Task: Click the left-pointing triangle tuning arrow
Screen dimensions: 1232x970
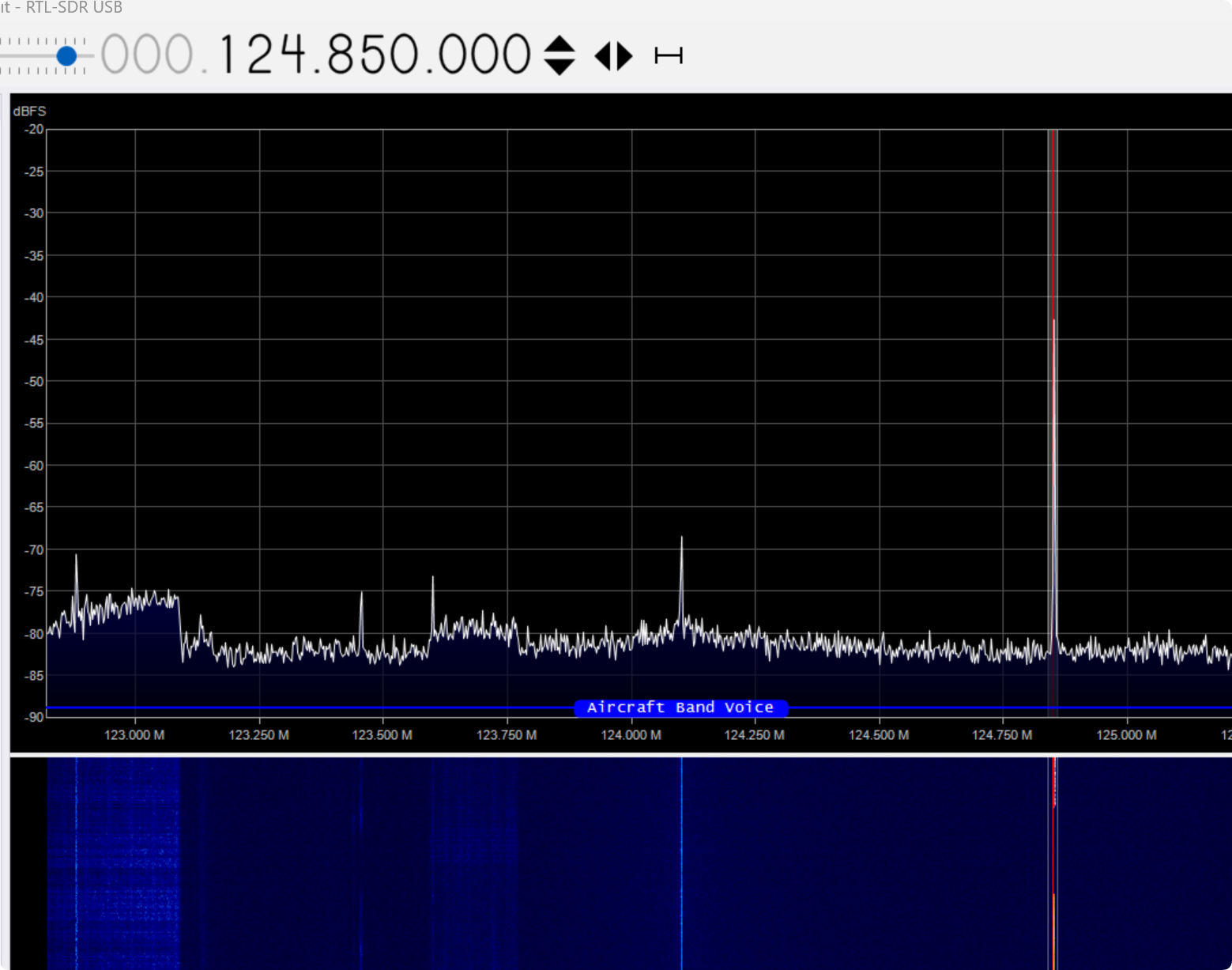Action: (x=602, y=56)
